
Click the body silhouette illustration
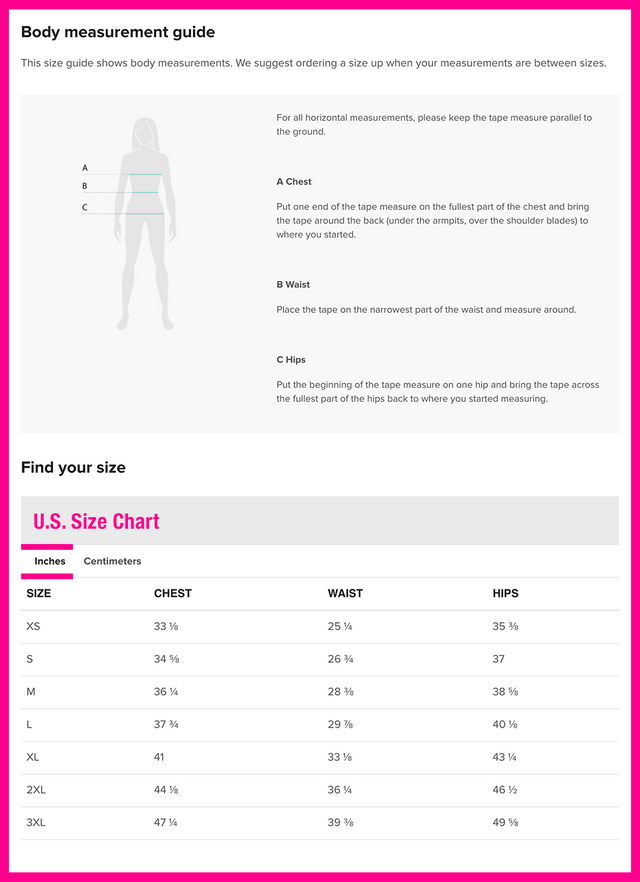tap(145, 223)
